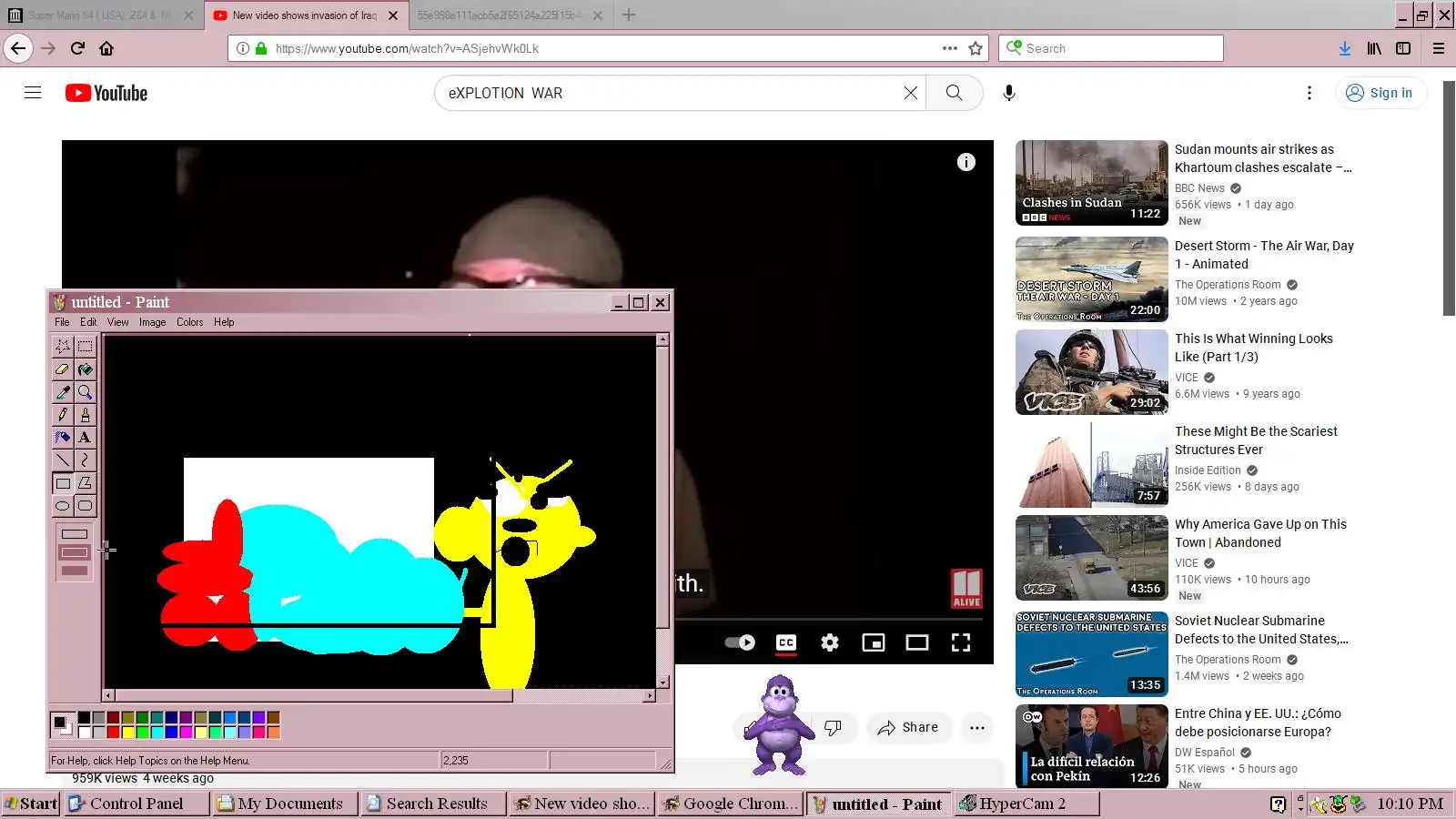Switch to the Super Mario 64 browser tab
1456x819 pixels.
click(102, 15)
